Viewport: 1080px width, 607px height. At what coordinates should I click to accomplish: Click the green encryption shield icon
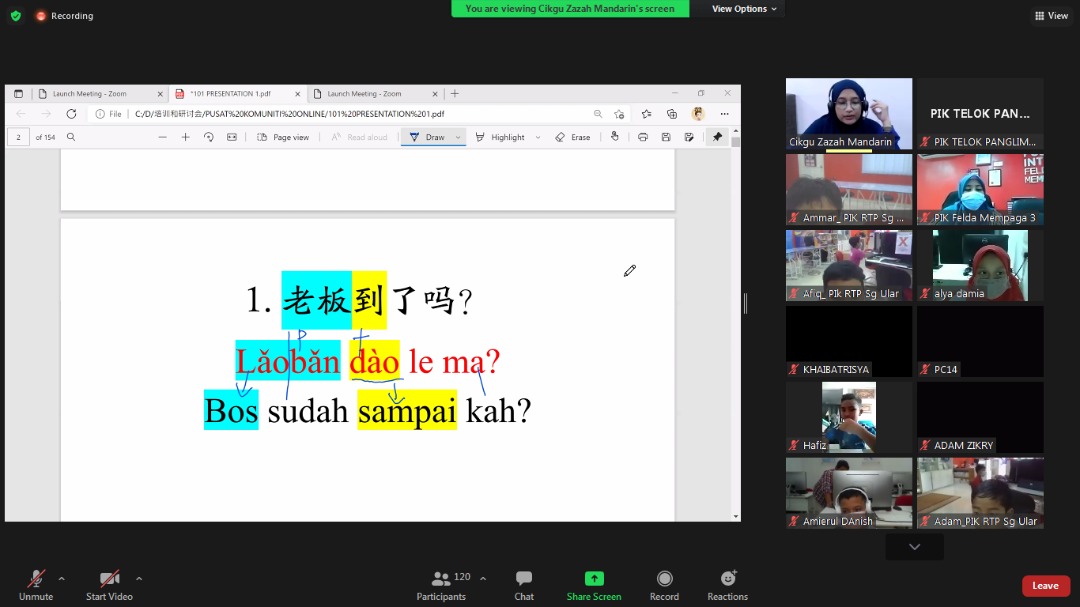point(16,15)
